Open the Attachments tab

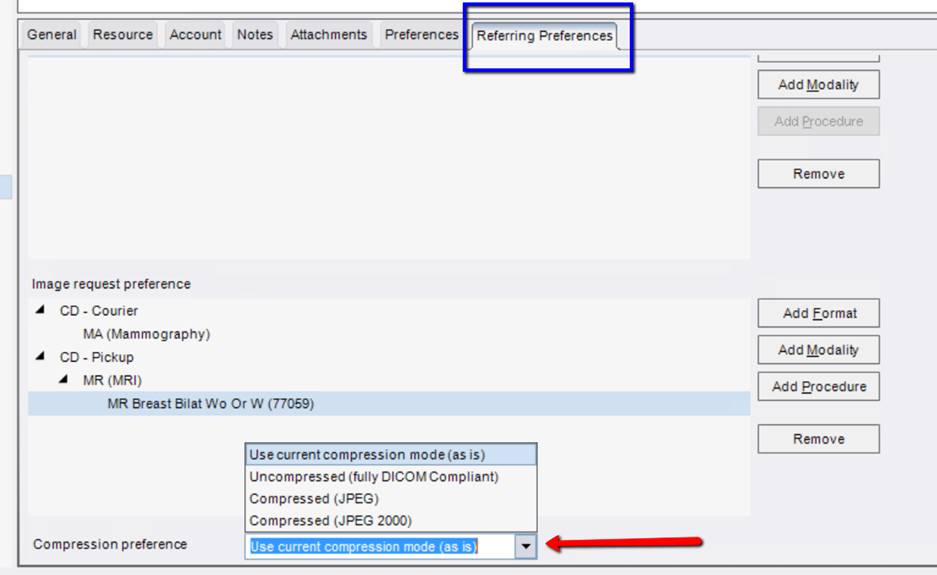(x=329, y=35)
